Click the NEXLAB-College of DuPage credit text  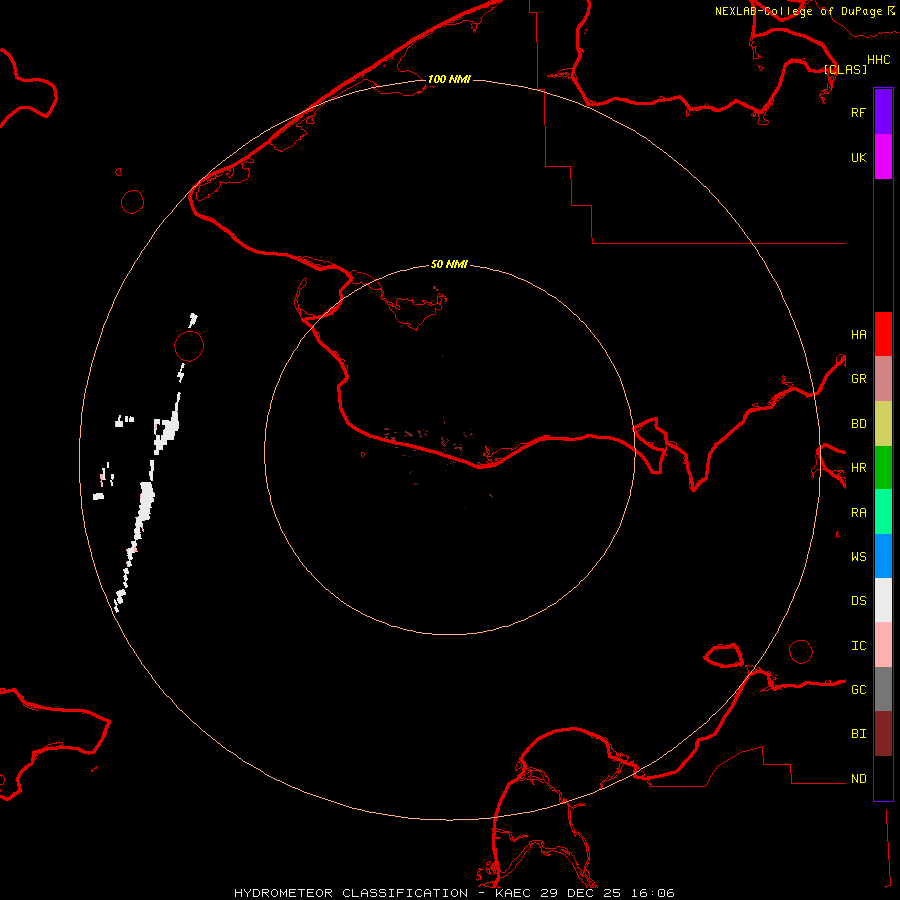pyautogui.click(x=798, y=11)
